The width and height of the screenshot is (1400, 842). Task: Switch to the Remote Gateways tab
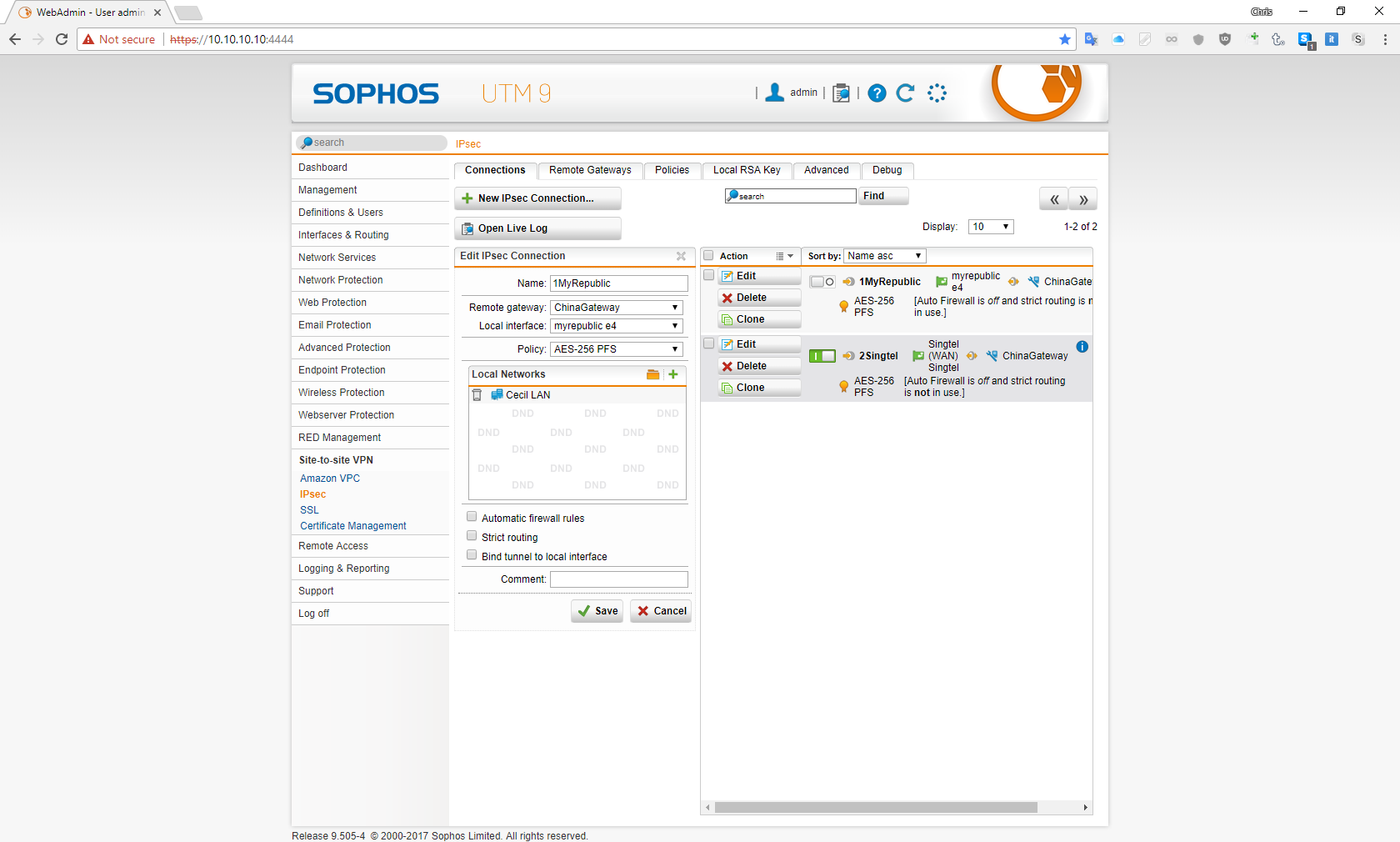(x=590, y=170)
